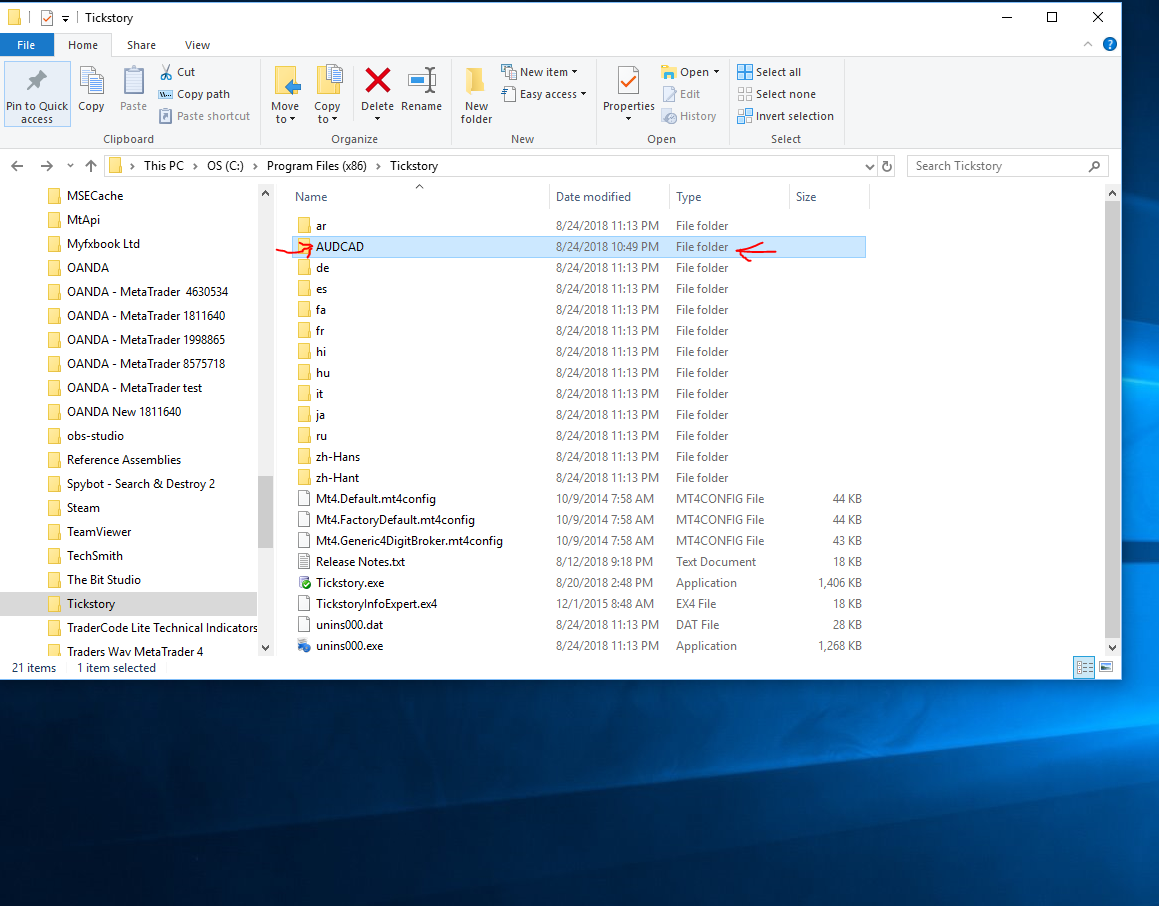Switch to the Share ribbon tab

(141, 45)
